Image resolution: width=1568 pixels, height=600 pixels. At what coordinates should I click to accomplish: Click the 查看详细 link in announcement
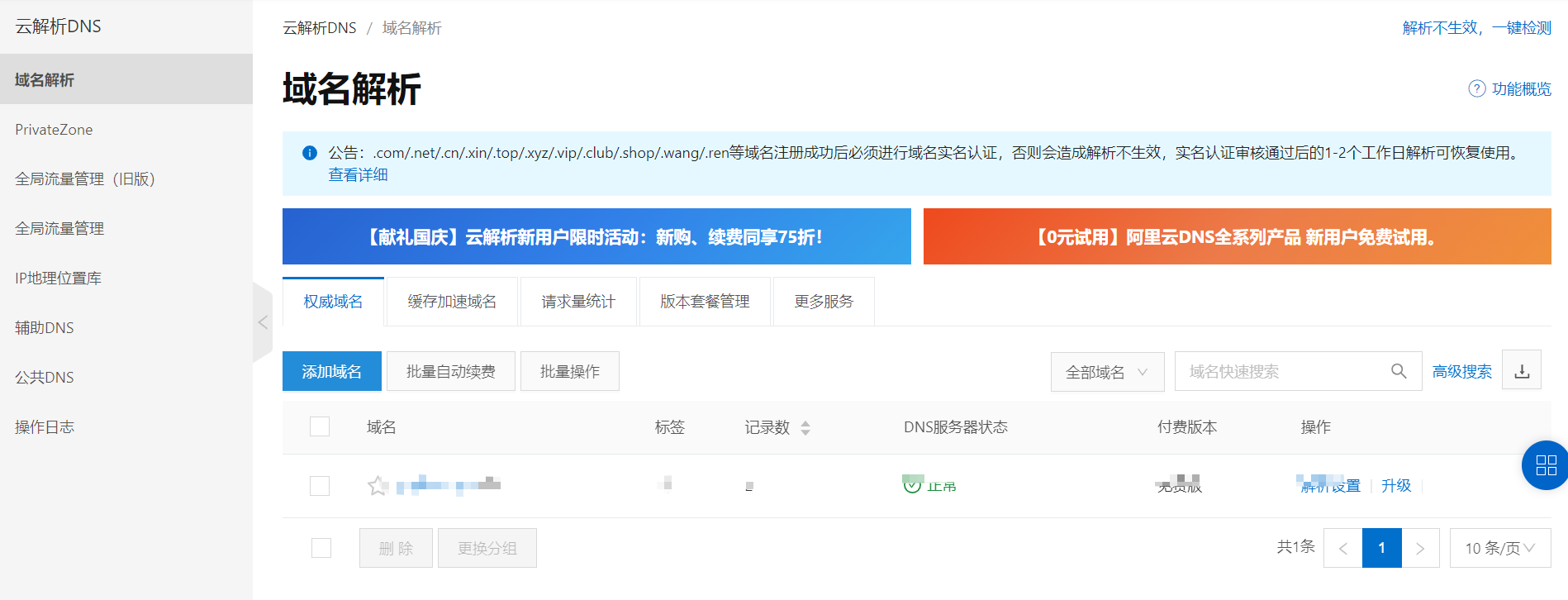(358, 174)
